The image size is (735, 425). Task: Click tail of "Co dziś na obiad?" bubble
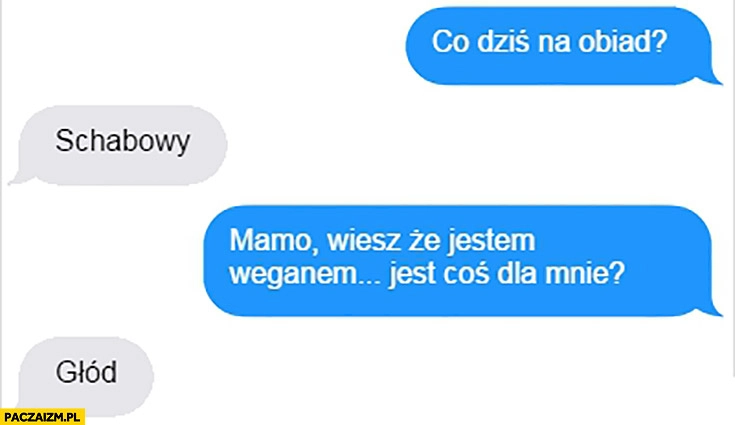coord(711,80)
